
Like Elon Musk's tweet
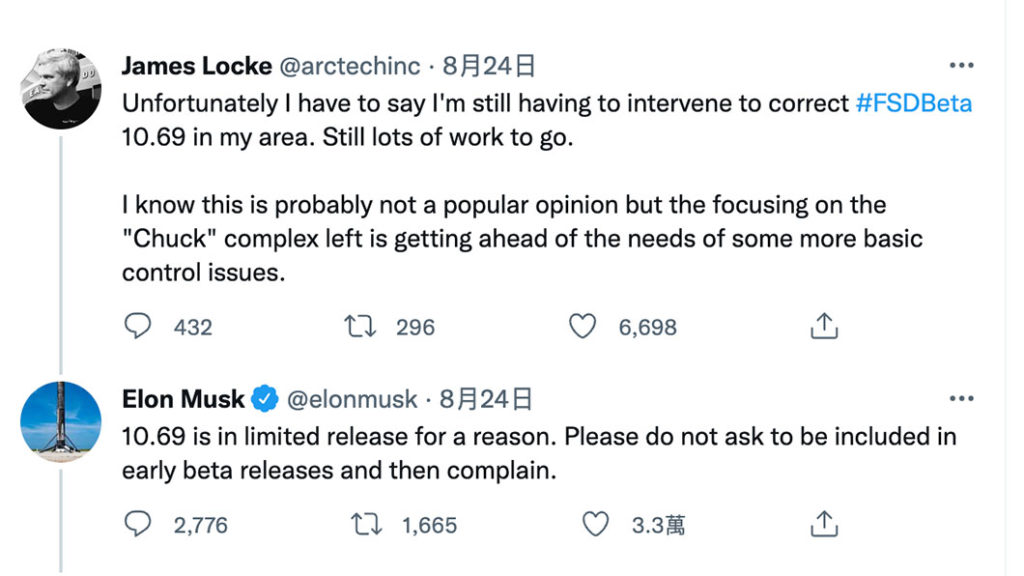tap(596, 524)
